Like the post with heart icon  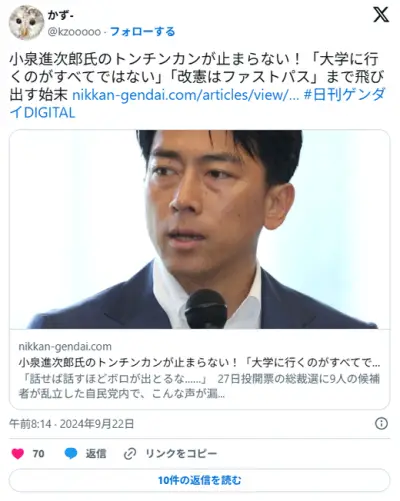[18, 454]
